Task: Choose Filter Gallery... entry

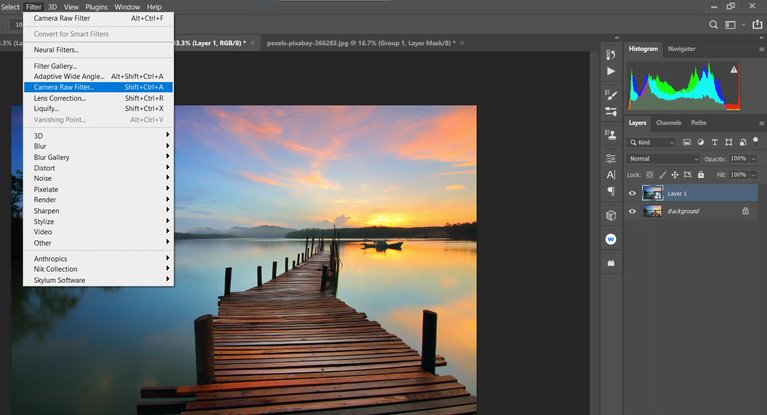Action: point(98,66)
